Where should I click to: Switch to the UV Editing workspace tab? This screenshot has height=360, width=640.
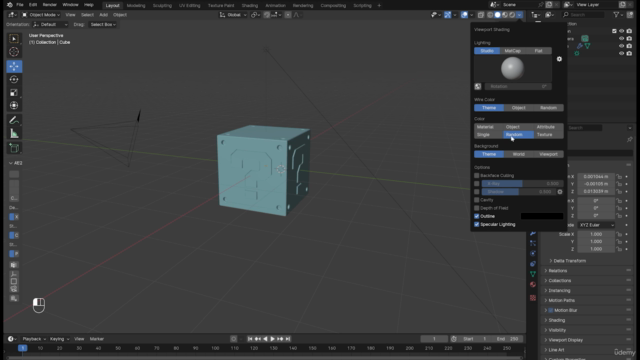190,6
